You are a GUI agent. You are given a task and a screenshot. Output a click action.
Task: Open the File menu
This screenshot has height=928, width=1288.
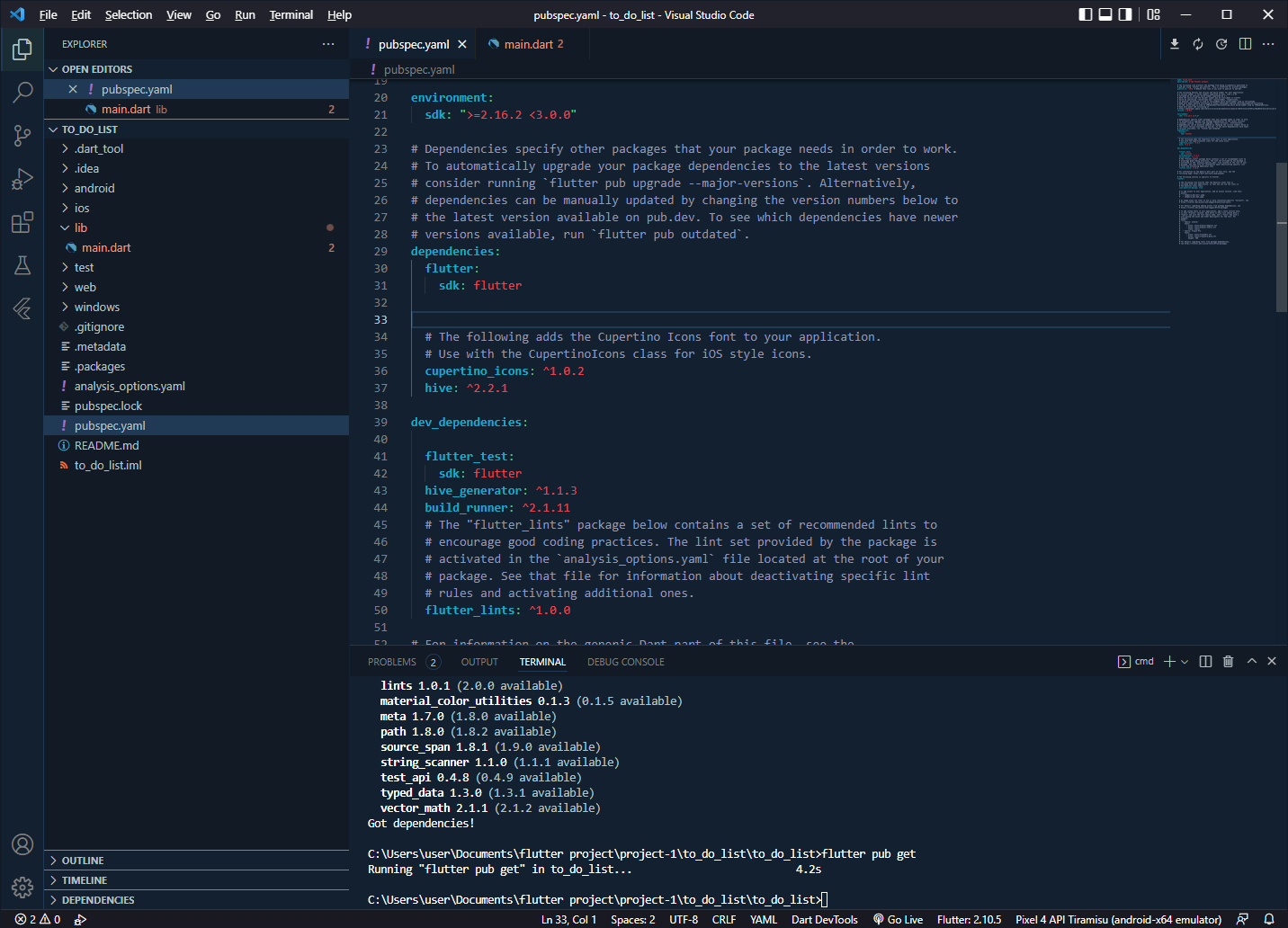(49, 14)
